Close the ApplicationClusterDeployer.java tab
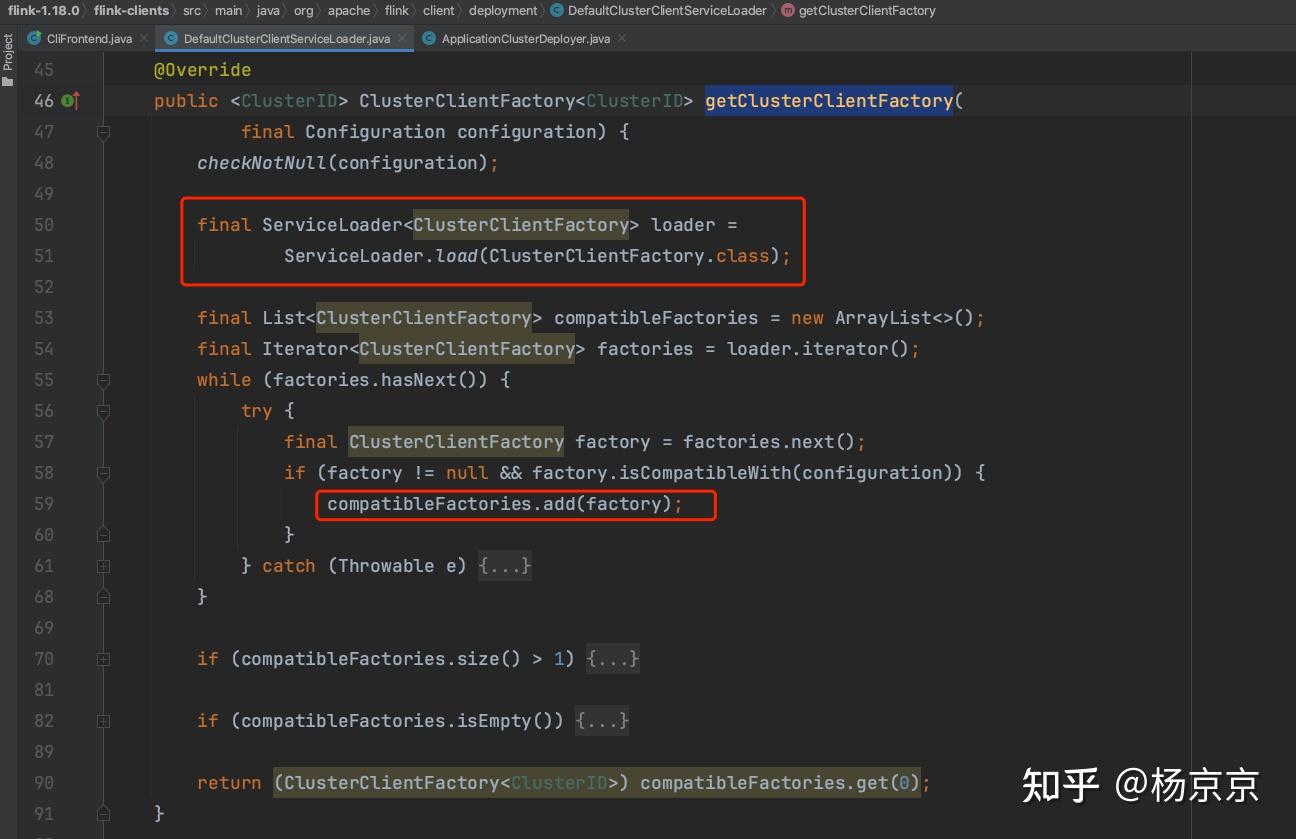The width and height of the screenshot is (1296, 839). coord(621,39)
